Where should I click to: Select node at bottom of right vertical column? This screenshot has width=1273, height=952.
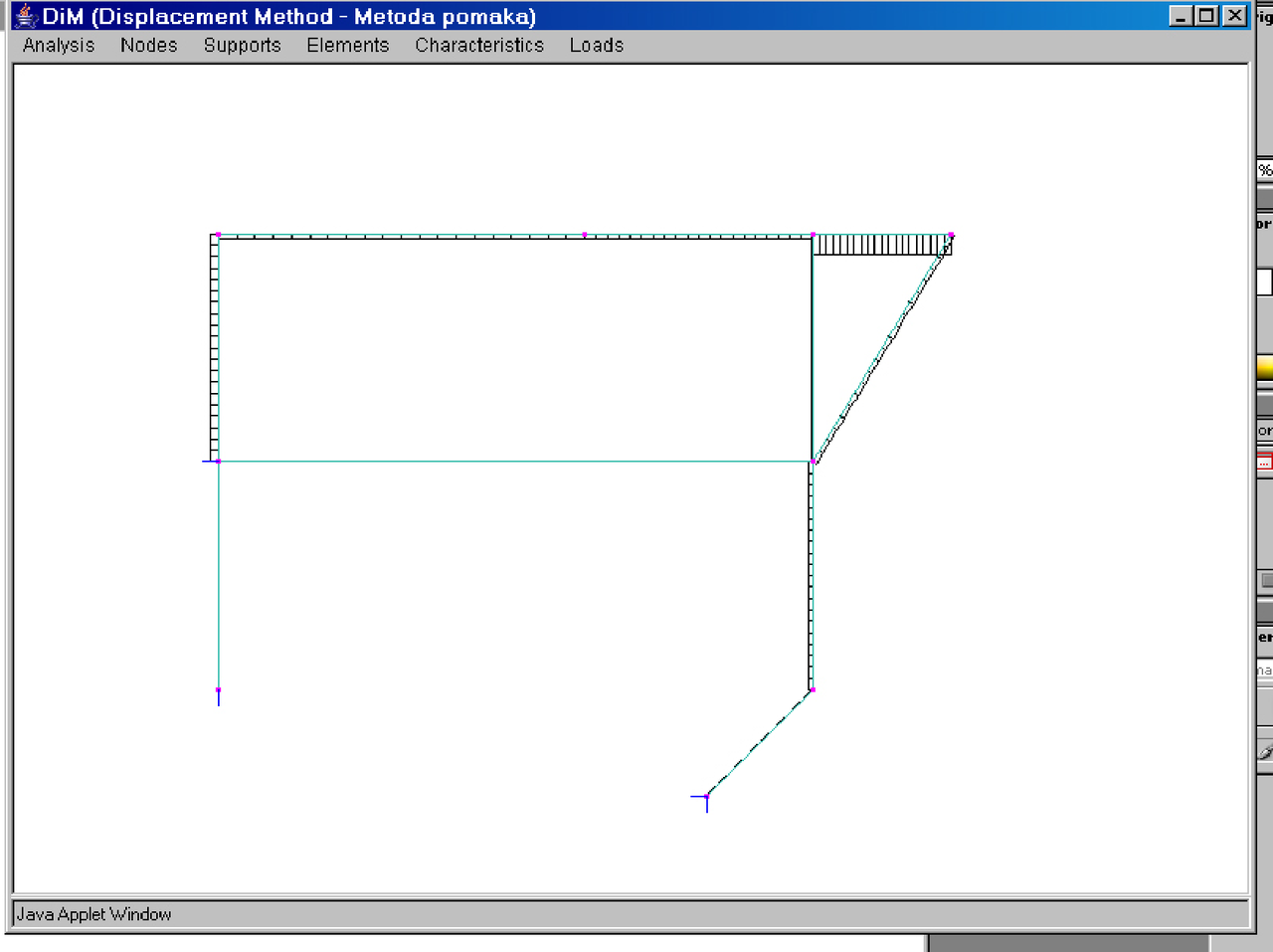[x=813, y=689]
